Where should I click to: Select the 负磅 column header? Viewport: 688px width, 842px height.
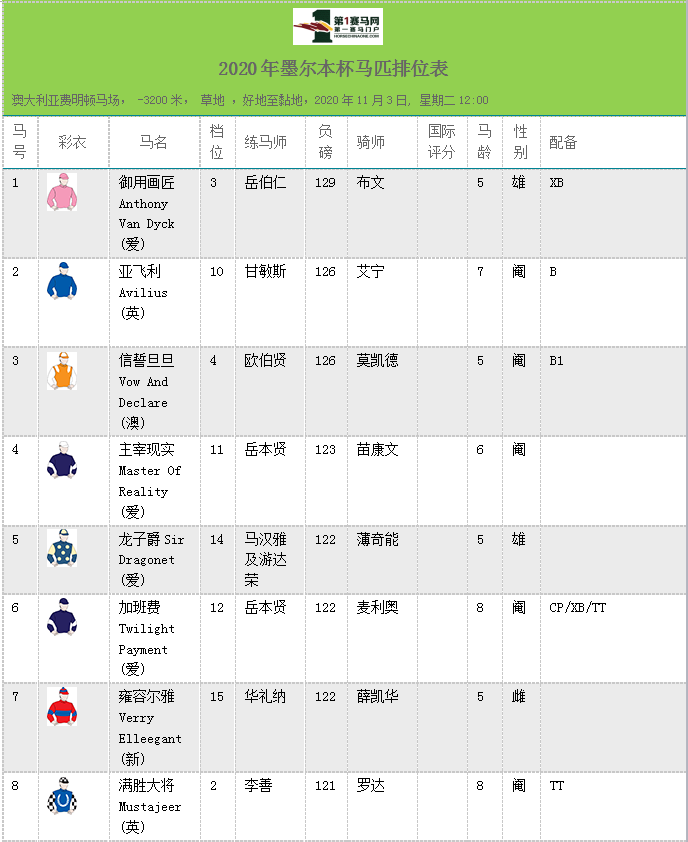click(325, 142)
